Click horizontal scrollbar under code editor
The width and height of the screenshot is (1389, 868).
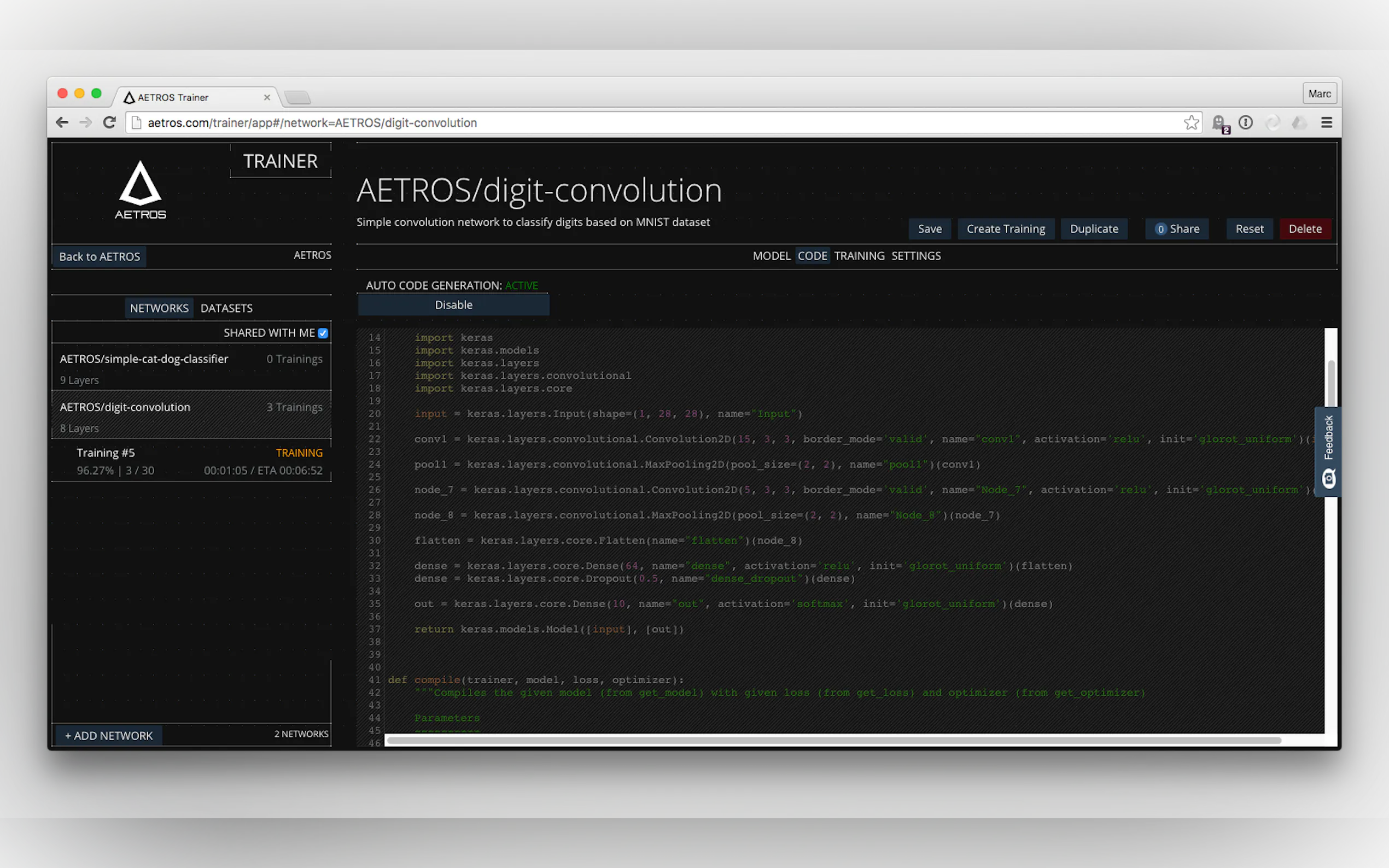click(833, 740)
